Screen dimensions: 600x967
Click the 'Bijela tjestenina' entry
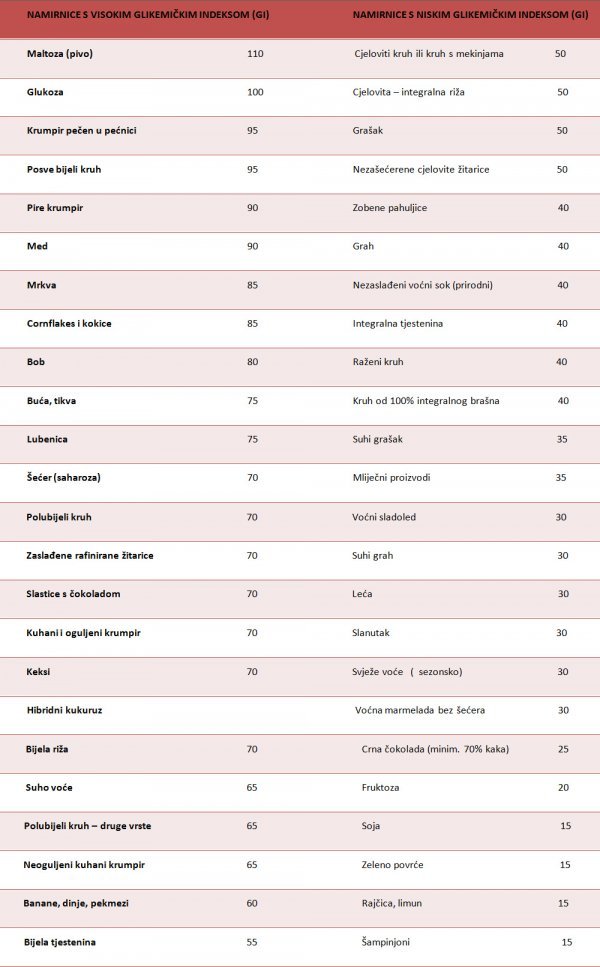coord(60,942)
